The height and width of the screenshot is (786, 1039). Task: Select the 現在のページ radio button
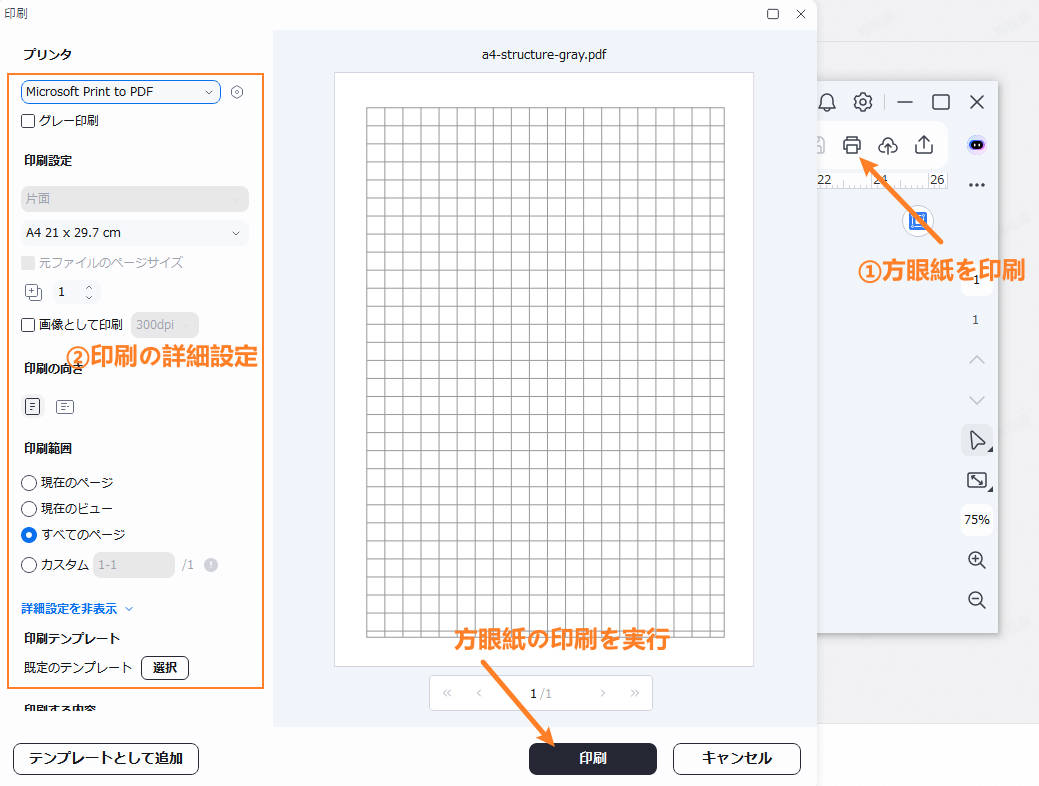29,483
